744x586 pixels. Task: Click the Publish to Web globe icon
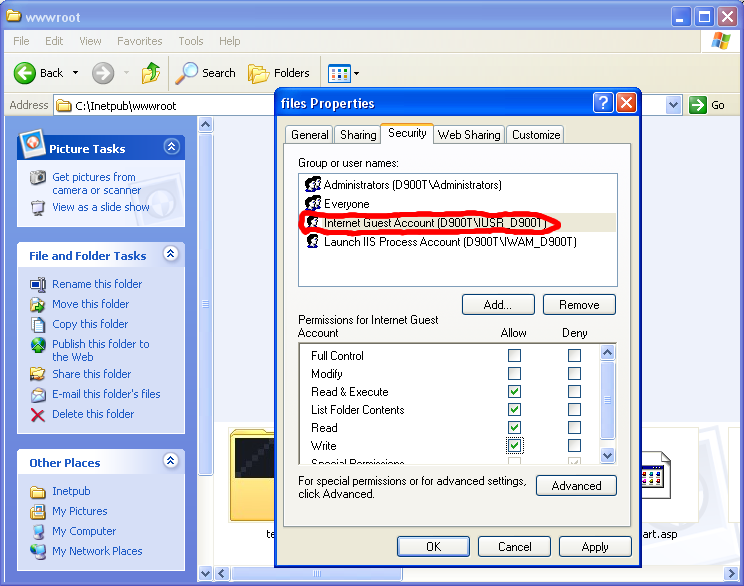click(x=38, y=345)
